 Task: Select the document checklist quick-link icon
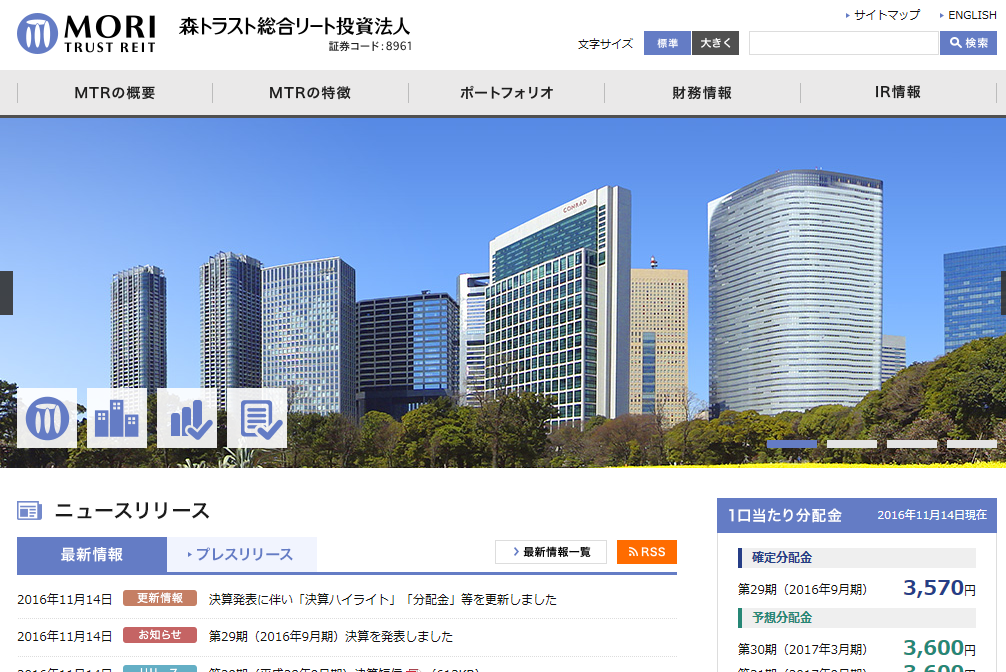point(257,416)
